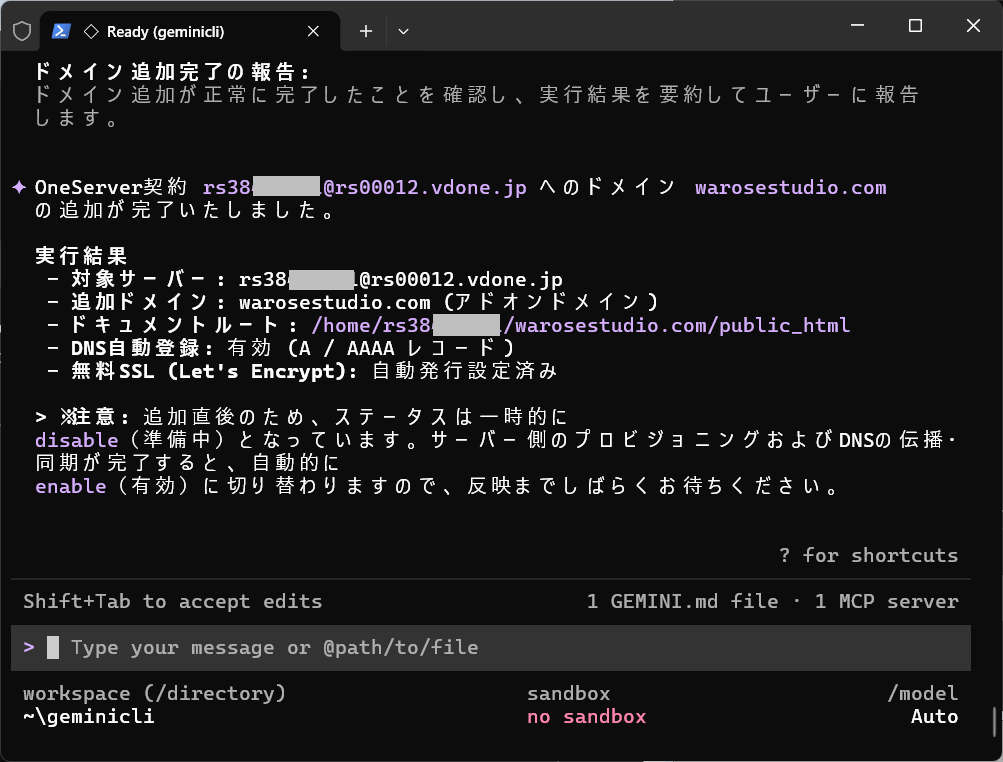The width and height of the screenshot is (1003, 762).
Task: Click the PowerShell icon on the tab
Action: pyautogui.click(x=61, y=31)
